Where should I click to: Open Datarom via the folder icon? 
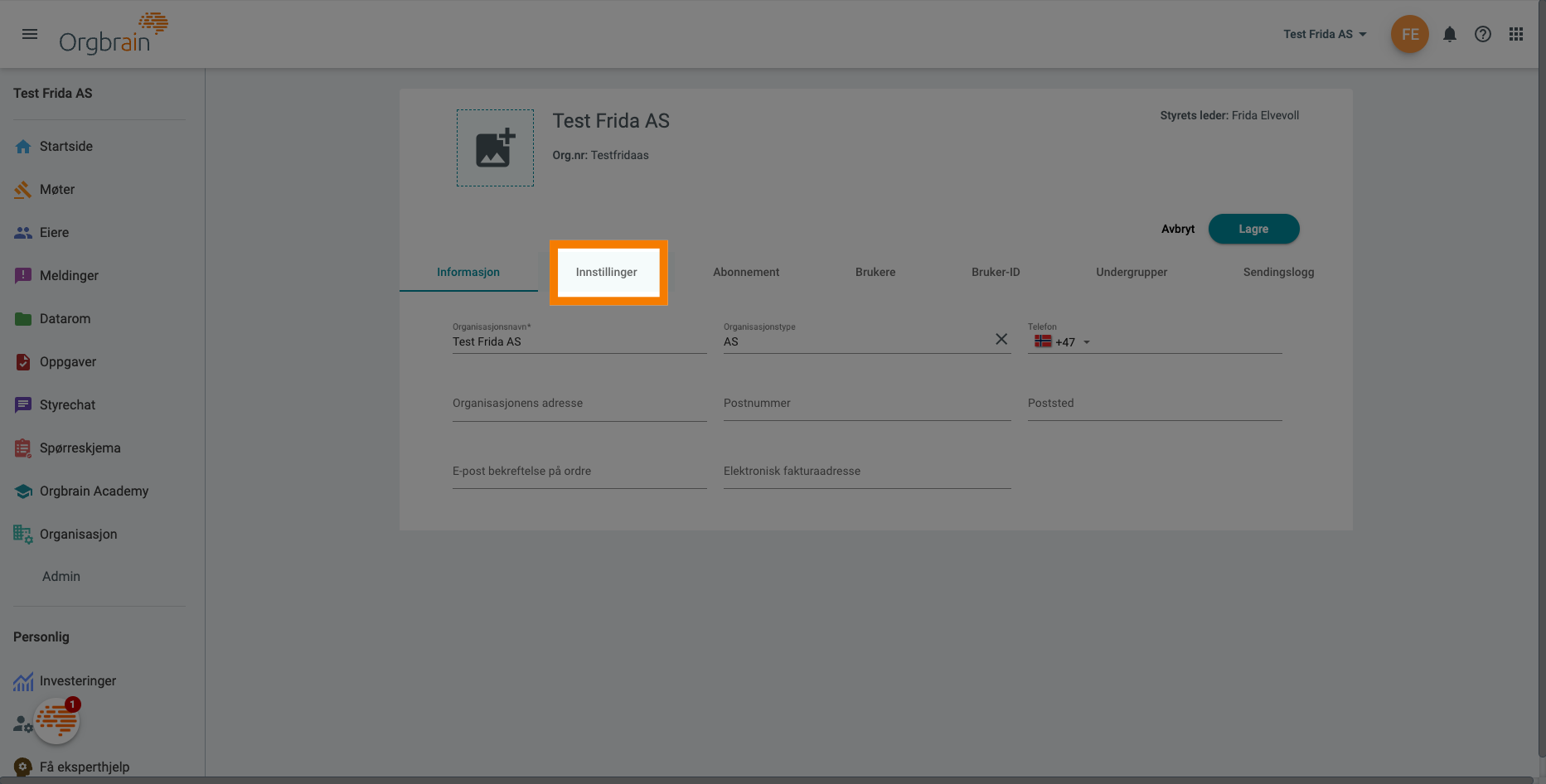[x=22, y=318]
